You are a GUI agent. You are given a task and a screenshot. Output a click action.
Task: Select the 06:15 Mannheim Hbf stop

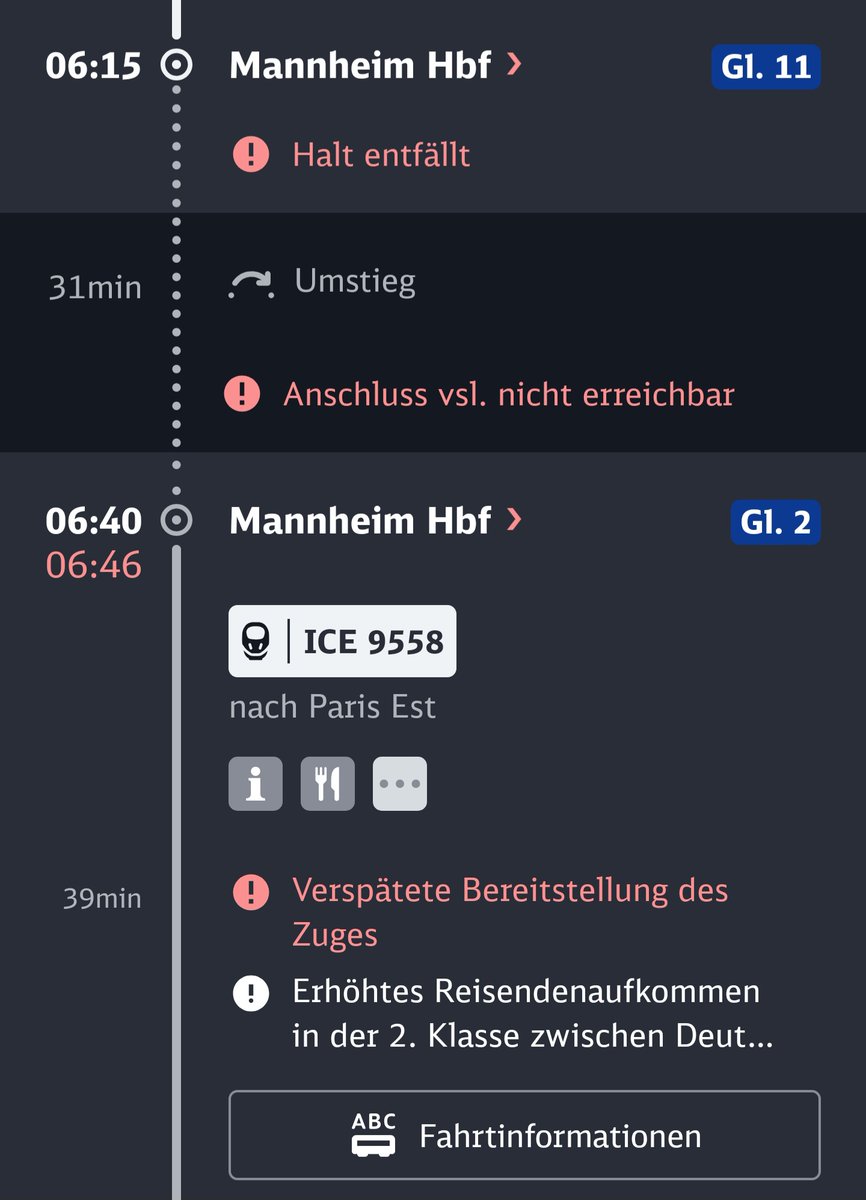[360, 66]
